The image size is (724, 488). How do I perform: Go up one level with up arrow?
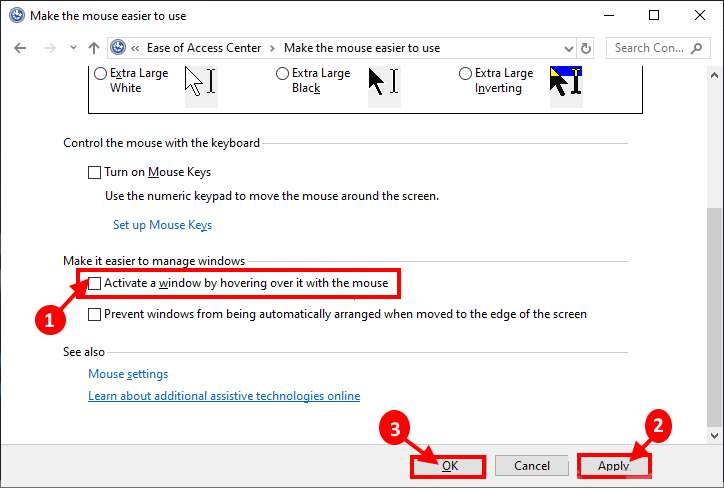click(94, 48)
